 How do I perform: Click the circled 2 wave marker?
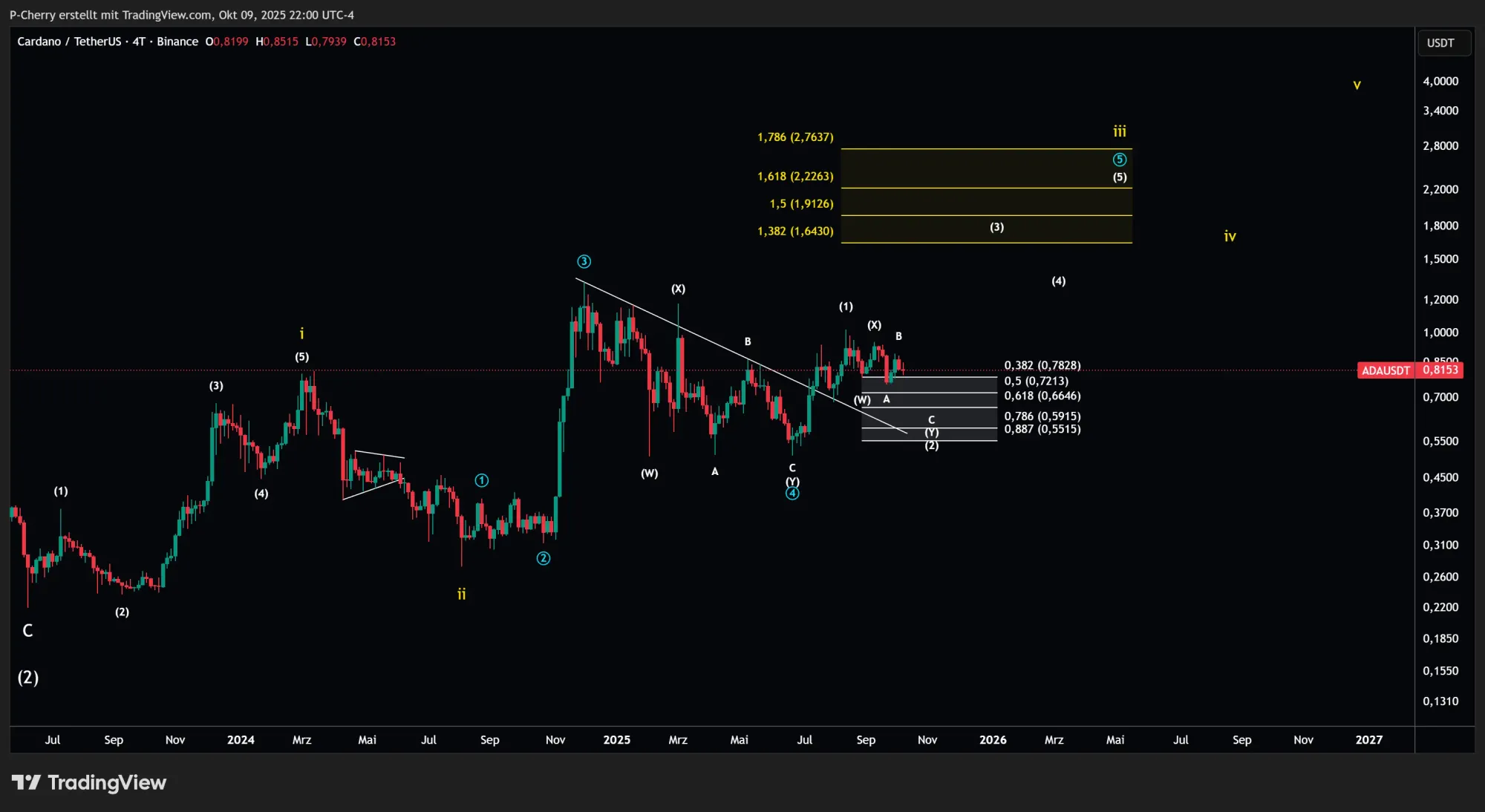coord(544,558)
